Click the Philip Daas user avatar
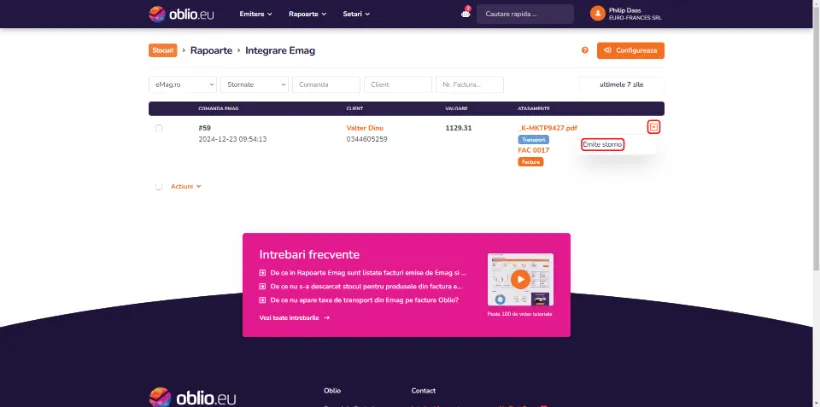 597,14
